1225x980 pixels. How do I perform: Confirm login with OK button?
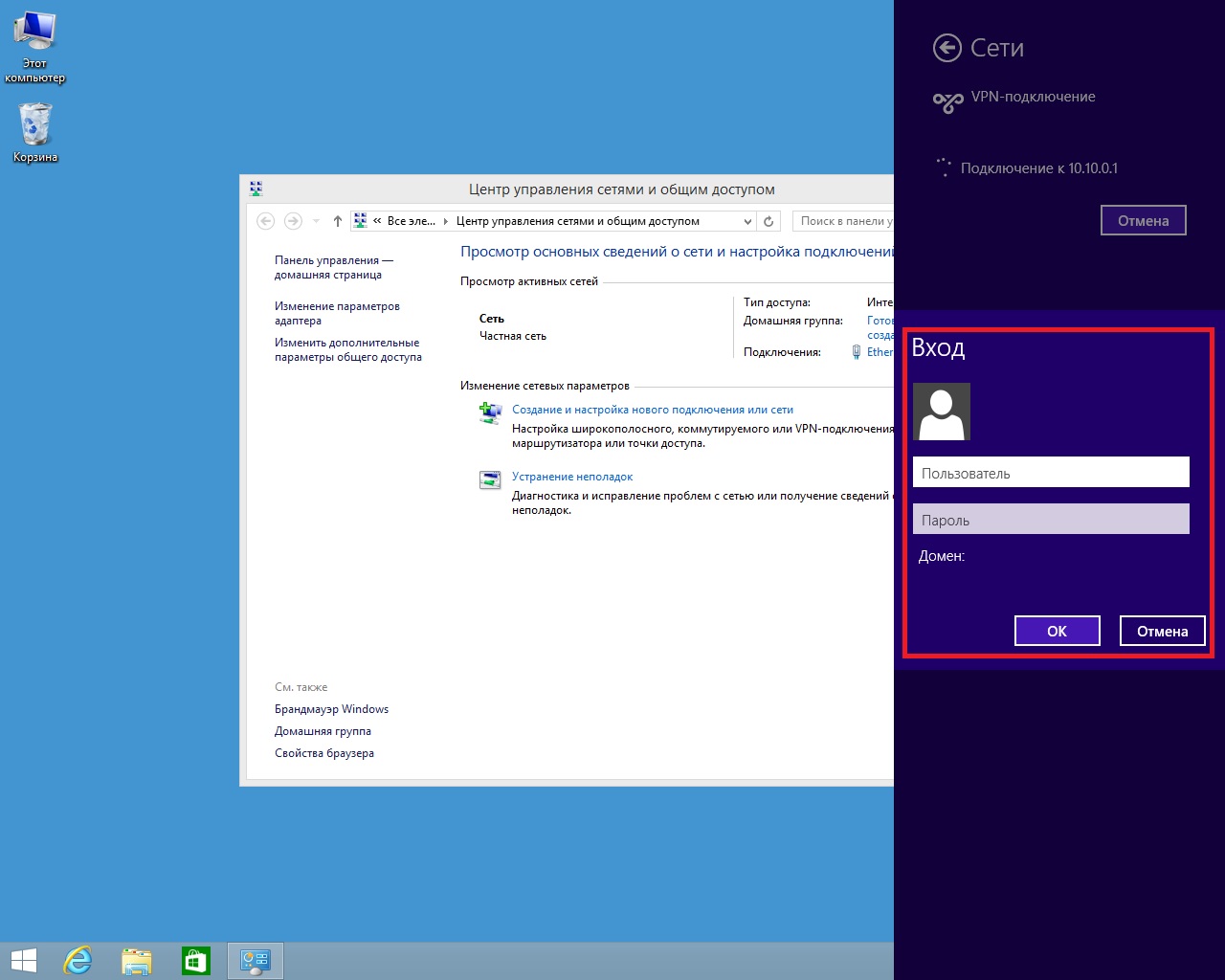pyautogui.click(x=1057, y=631)
